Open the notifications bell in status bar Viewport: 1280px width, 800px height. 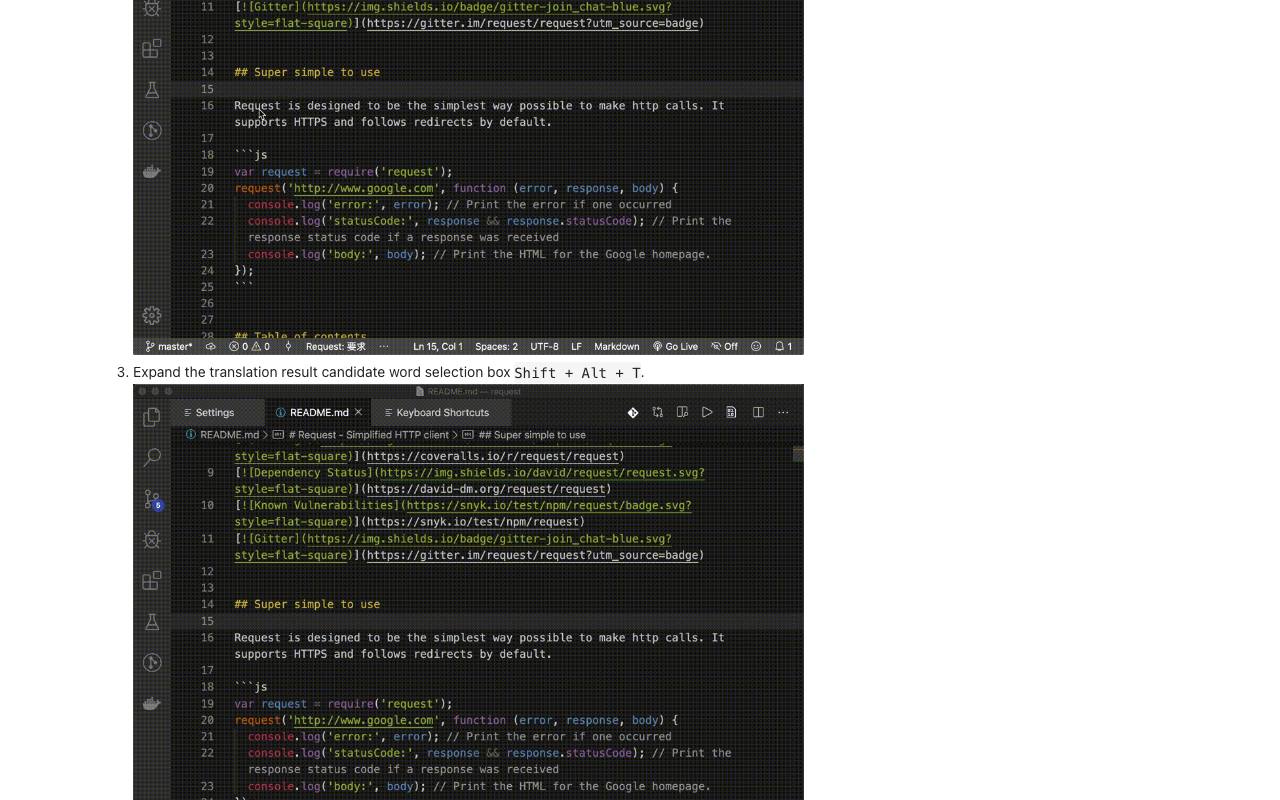[783, 347]
